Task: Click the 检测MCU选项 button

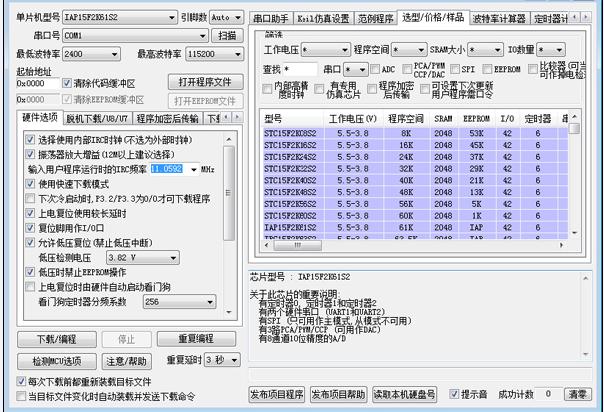Action: [57, 361]
